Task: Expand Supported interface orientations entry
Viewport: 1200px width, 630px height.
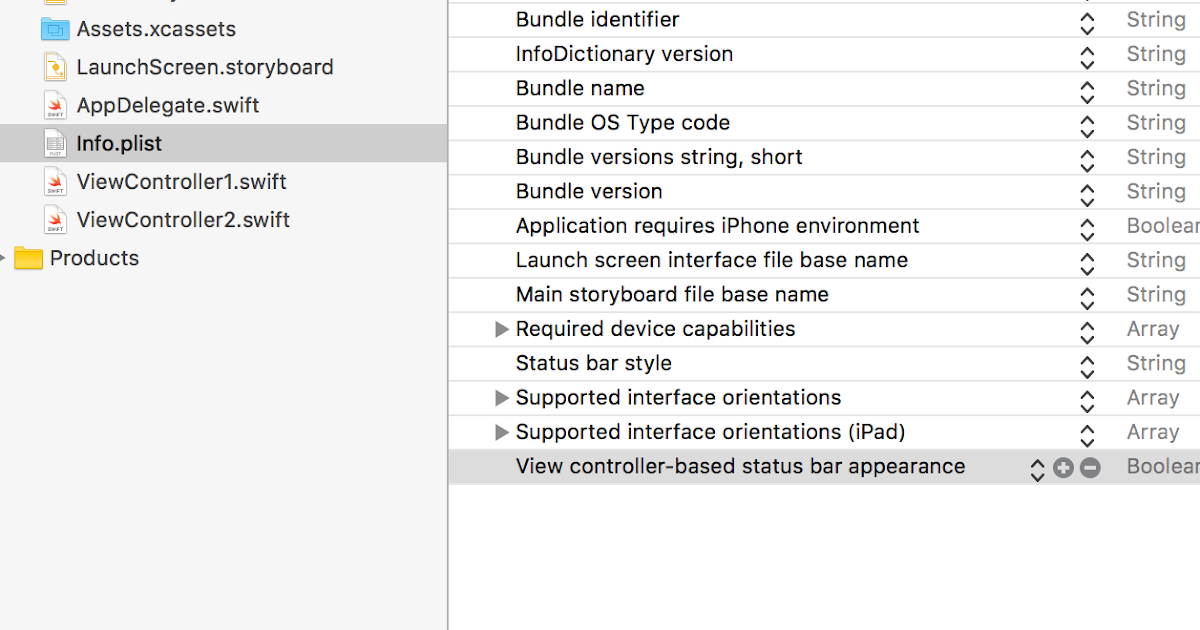Action: (501, 397)
